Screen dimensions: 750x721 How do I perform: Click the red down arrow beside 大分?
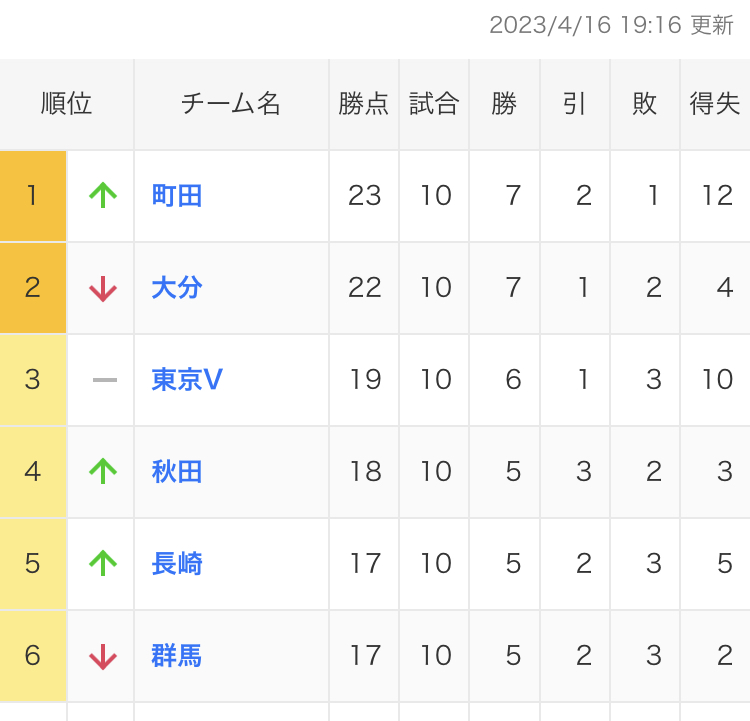(102, 288)
